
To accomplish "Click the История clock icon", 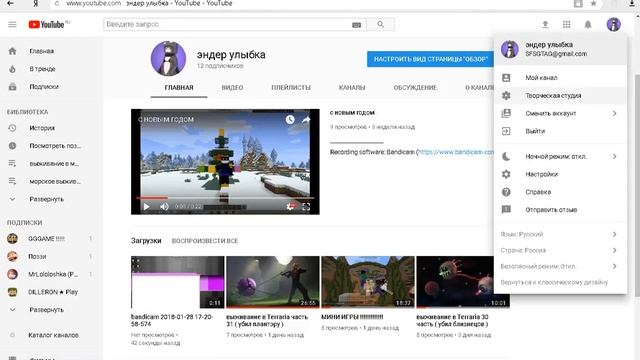I will [12, 128].
